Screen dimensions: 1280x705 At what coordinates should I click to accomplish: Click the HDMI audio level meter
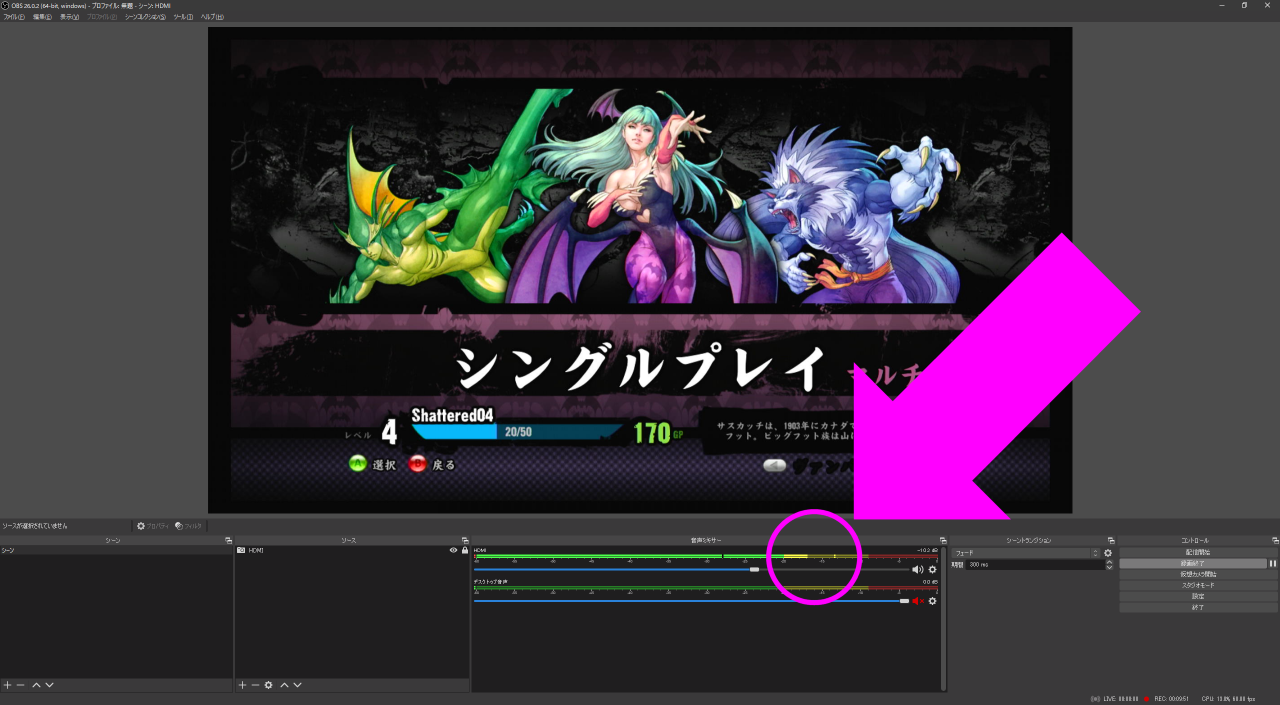[x=706, y=557]
